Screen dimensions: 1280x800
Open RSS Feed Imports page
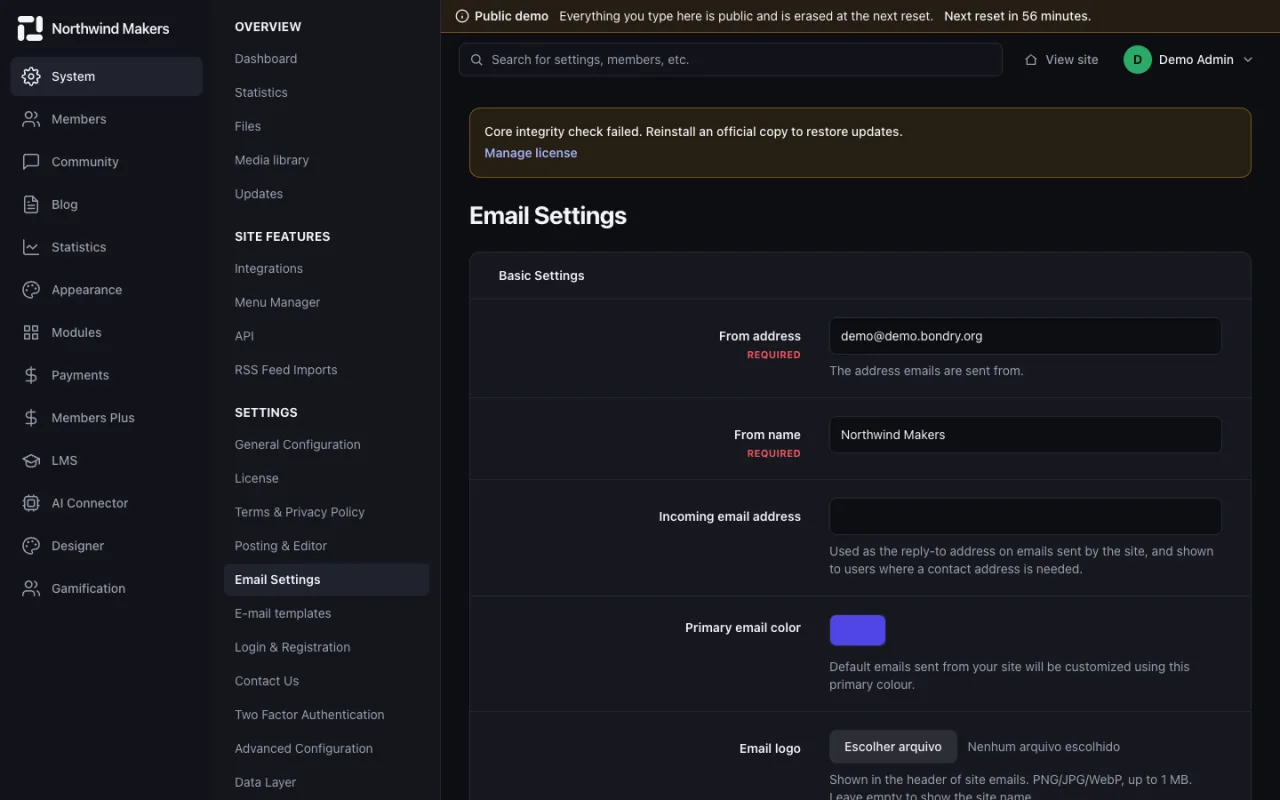[286, 370]
